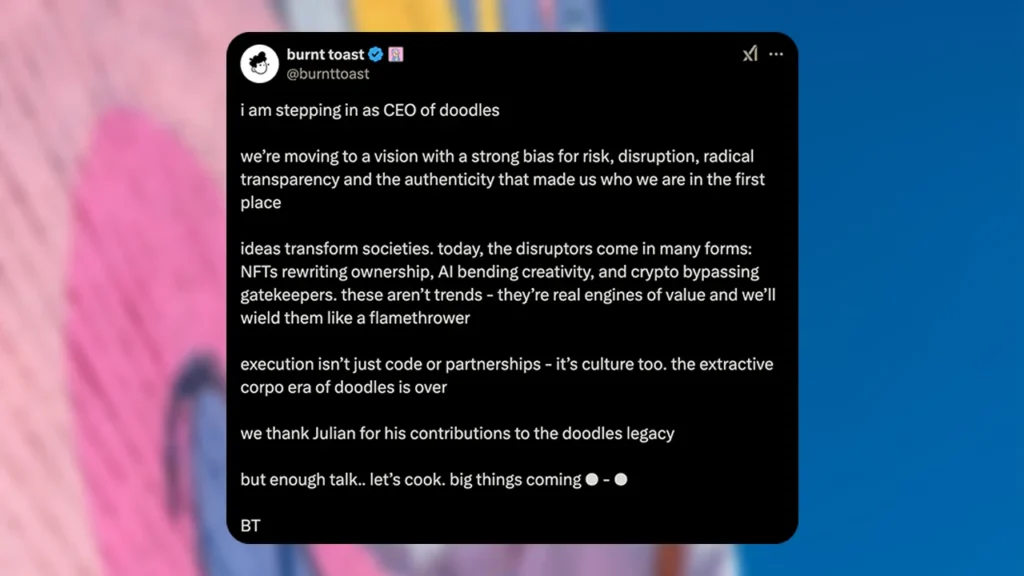Click the blue verified checkmark badge
The image size is (1024, 576).
point(376,54)
